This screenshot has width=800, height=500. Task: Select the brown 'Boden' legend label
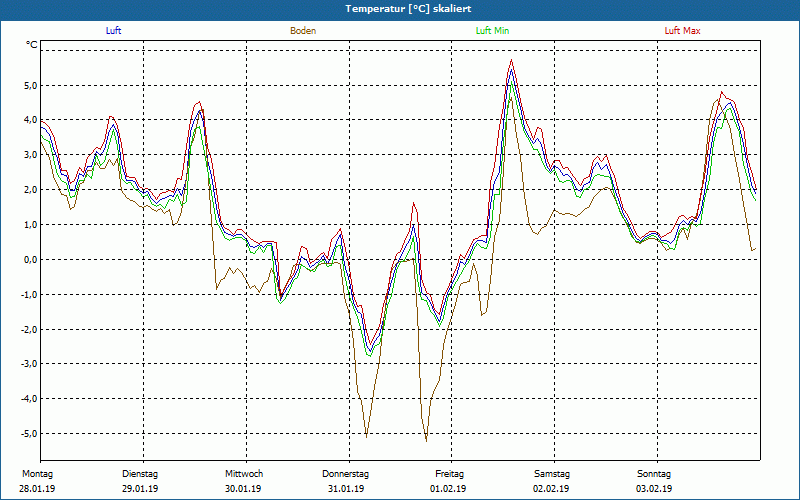[x=303, y=31]
